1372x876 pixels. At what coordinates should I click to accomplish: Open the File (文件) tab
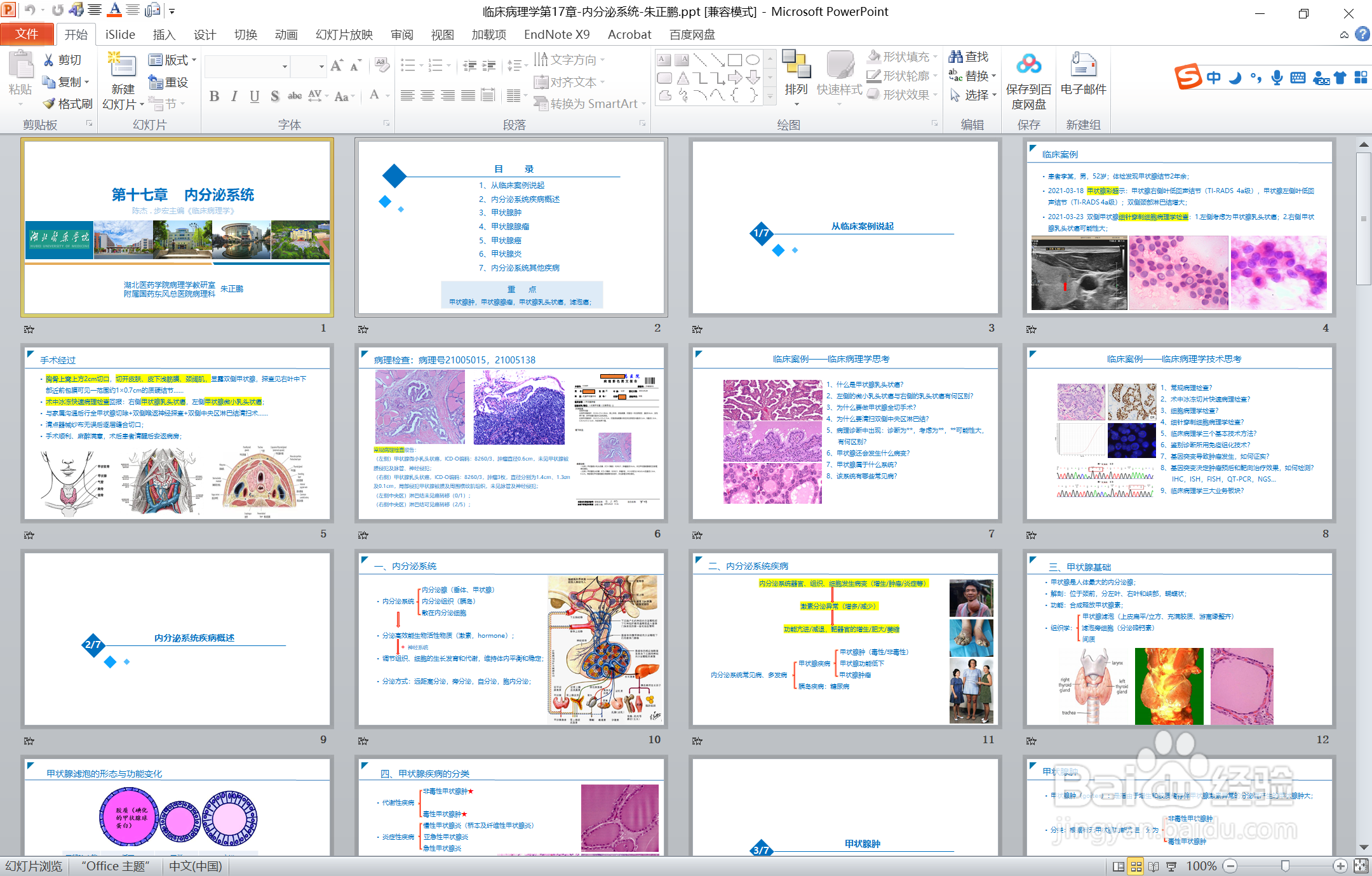(x=26, y=34)
